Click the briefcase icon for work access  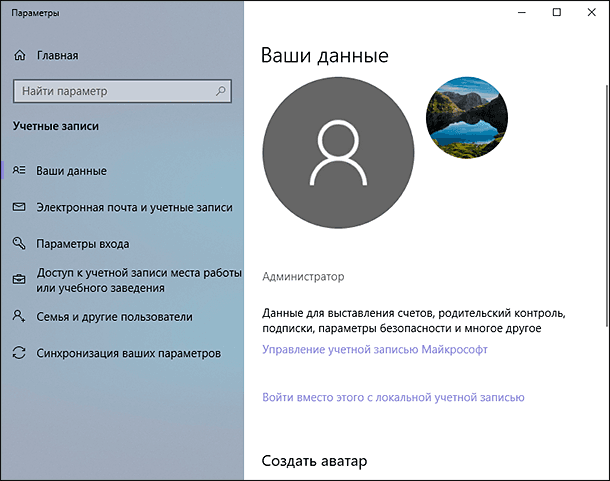[x=19, y=279]
